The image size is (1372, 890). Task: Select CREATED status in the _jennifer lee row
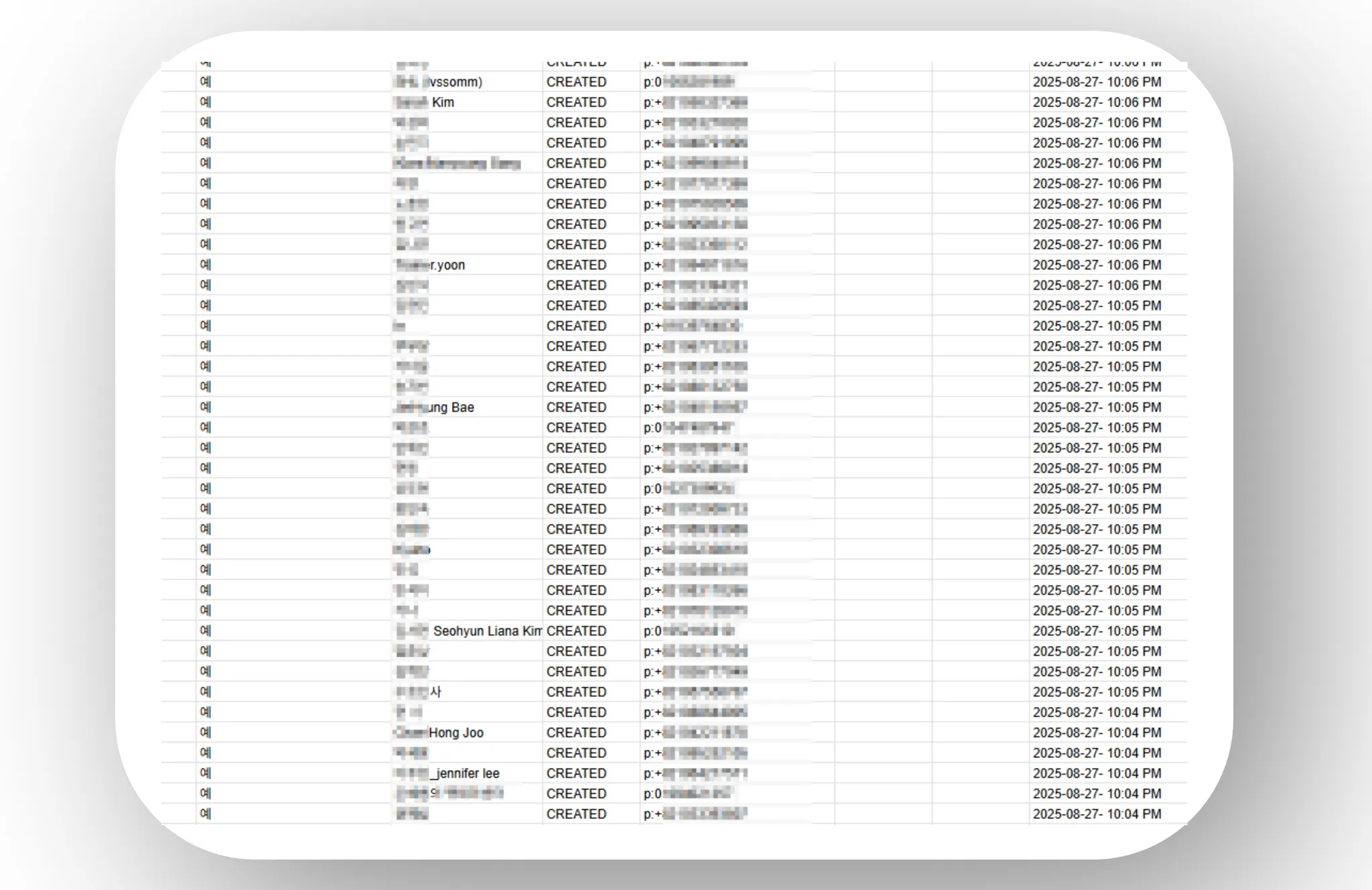(576, 773)
